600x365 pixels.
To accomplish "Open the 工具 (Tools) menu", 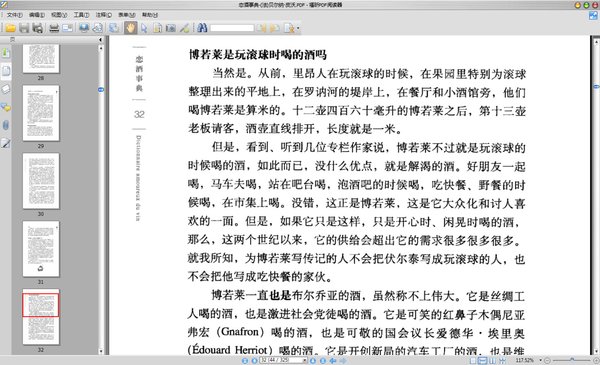I will pos(81,15).
